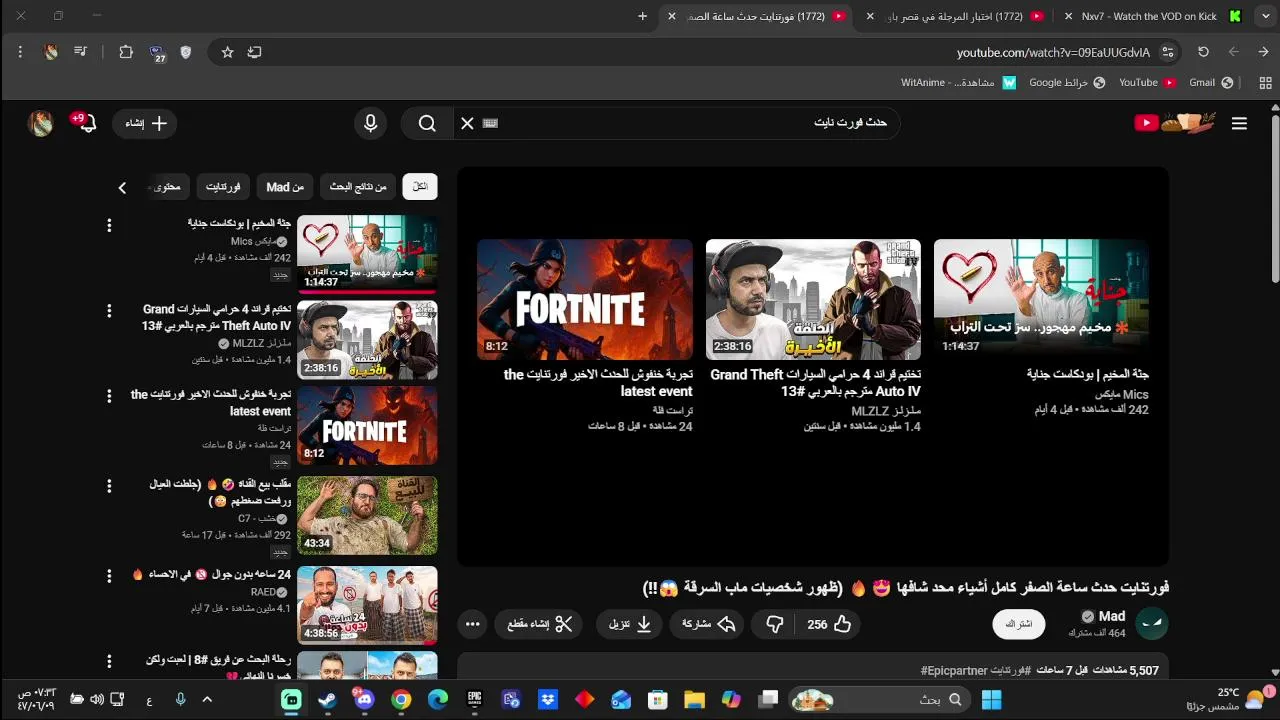
Task: Open options for 'رحلة البحث عن فريق' sidebar video
Action: 109,662
